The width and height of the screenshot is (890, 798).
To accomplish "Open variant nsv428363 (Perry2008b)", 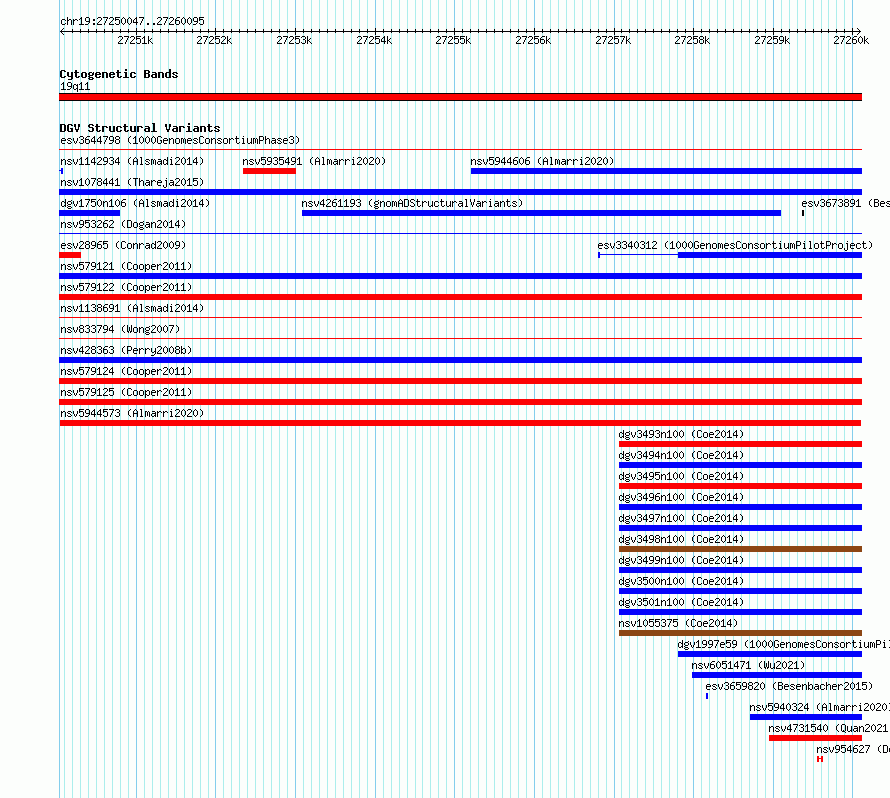I will tap(126, 350).
